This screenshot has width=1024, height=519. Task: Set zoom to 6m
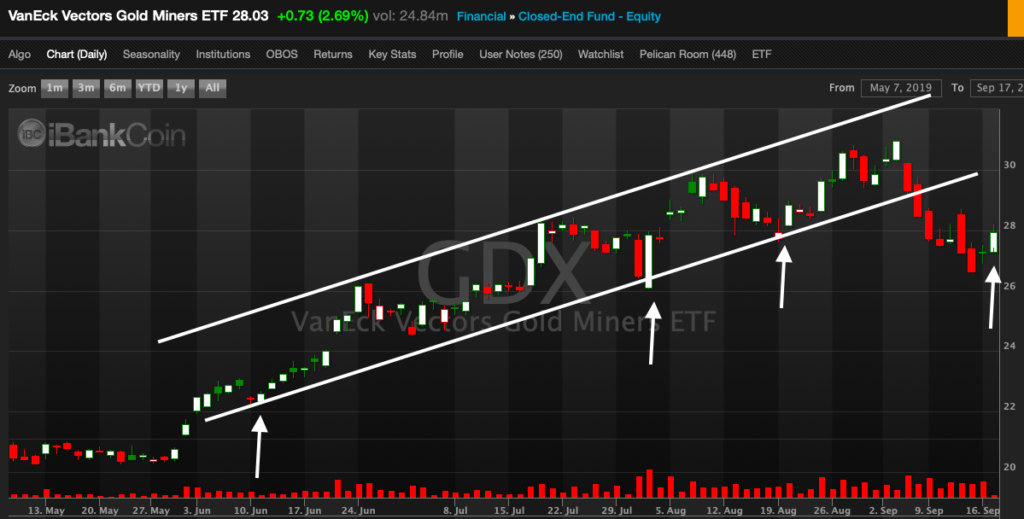(117, 88)
